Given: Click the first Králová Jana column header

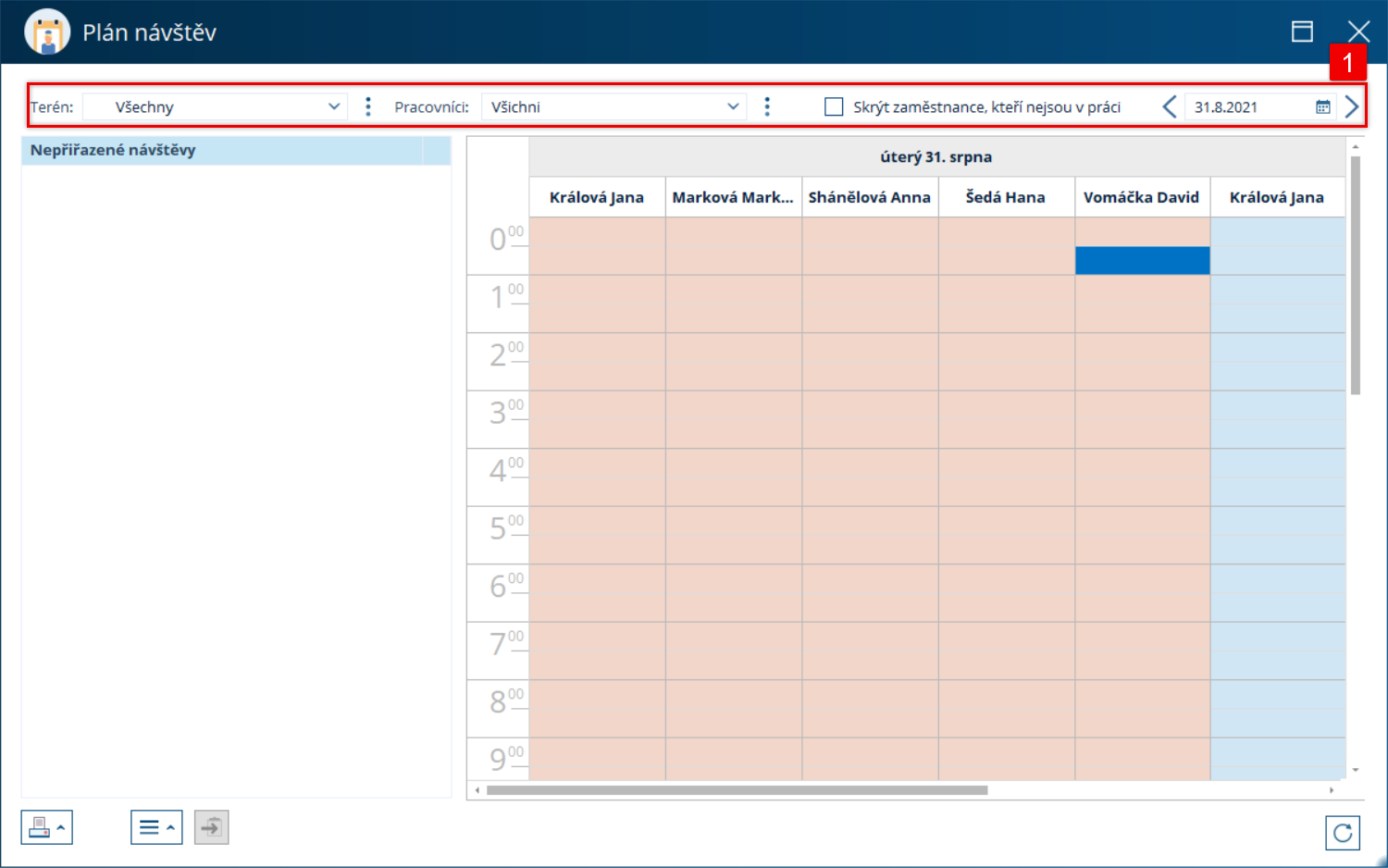Looking at the screenshot, I should pyautogui.click(x=597, y=197).
